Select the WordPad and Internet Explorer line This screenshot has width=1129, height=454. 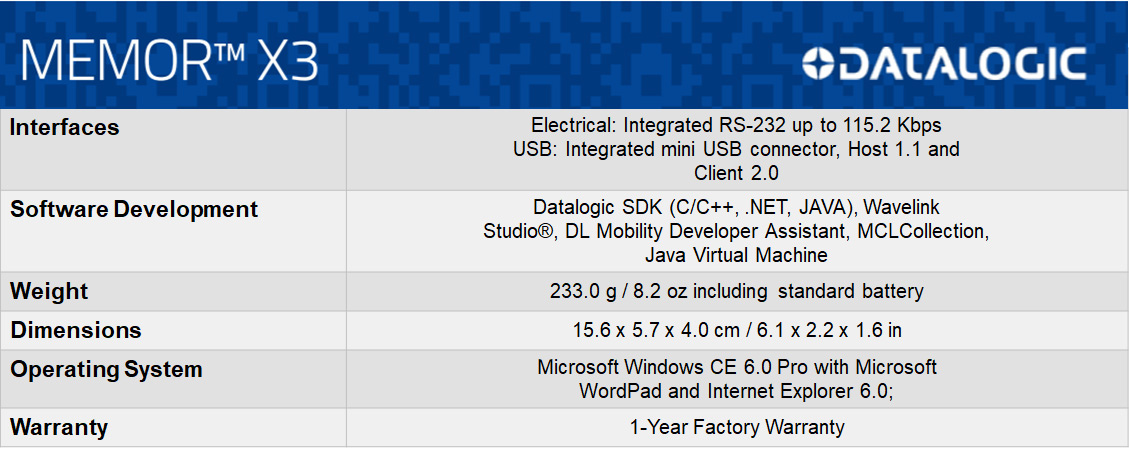(737, 391)
